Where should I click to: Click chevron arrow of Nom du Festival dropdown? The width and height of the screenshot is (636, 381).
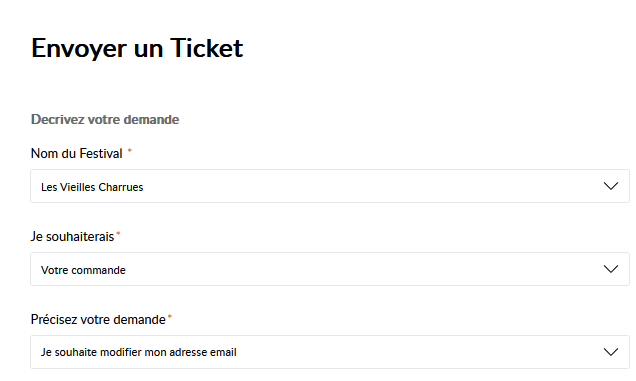[610, 186]
